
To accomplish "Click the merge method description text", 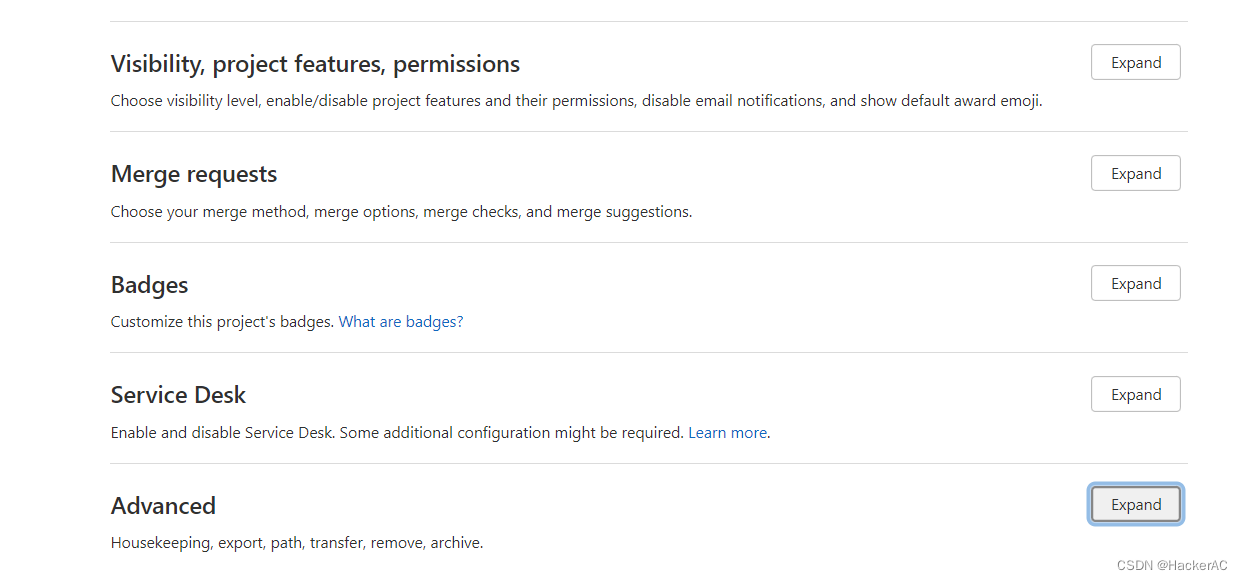I will 401,212.
